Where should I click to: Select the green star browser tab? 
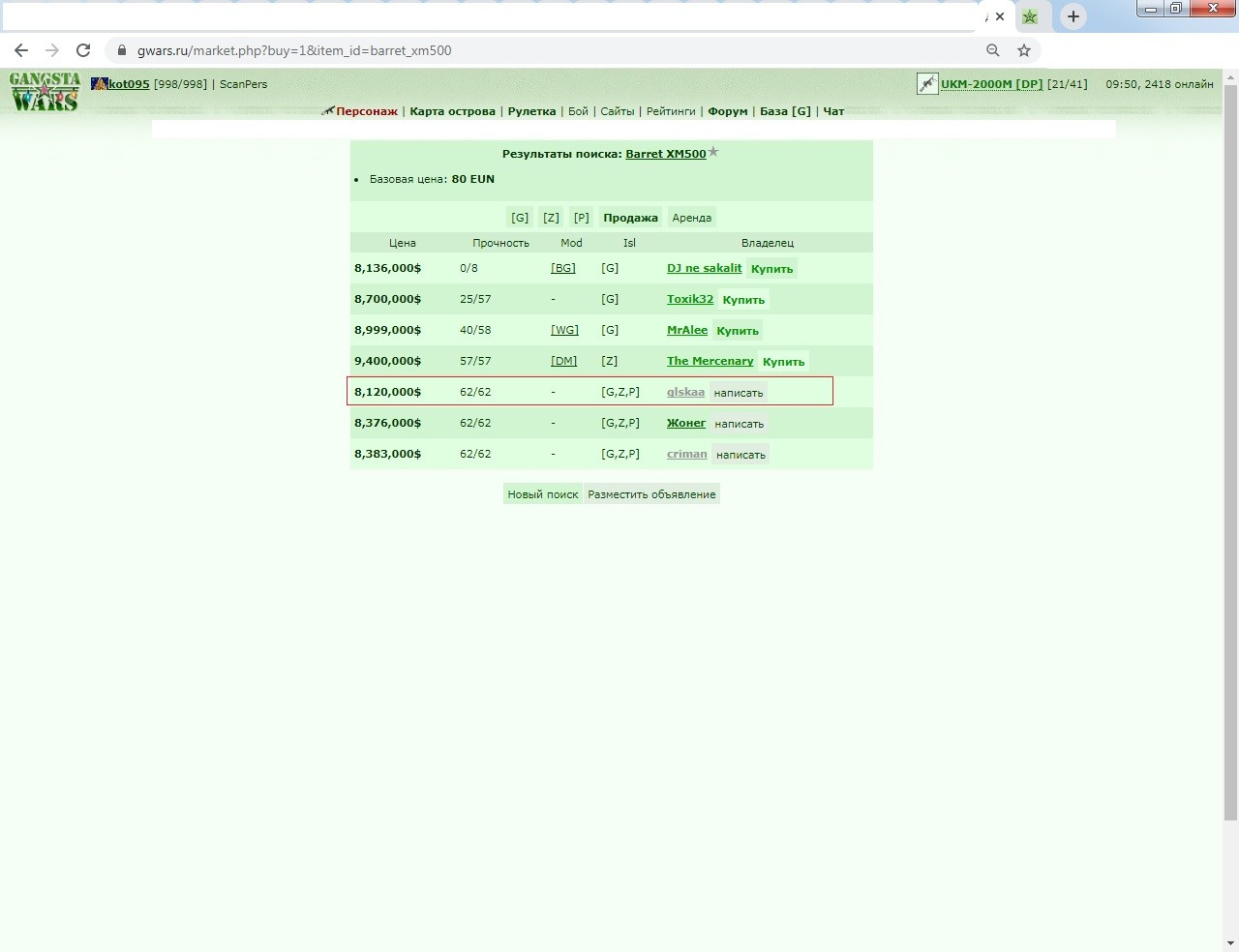click(1030, 16)
